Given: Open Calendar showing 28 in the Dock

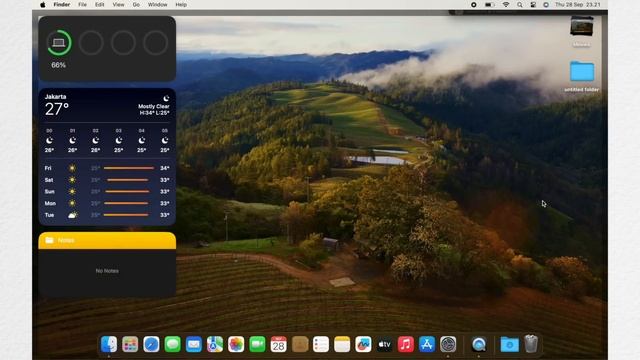Looking at the screenshot, I should [278, 344].
